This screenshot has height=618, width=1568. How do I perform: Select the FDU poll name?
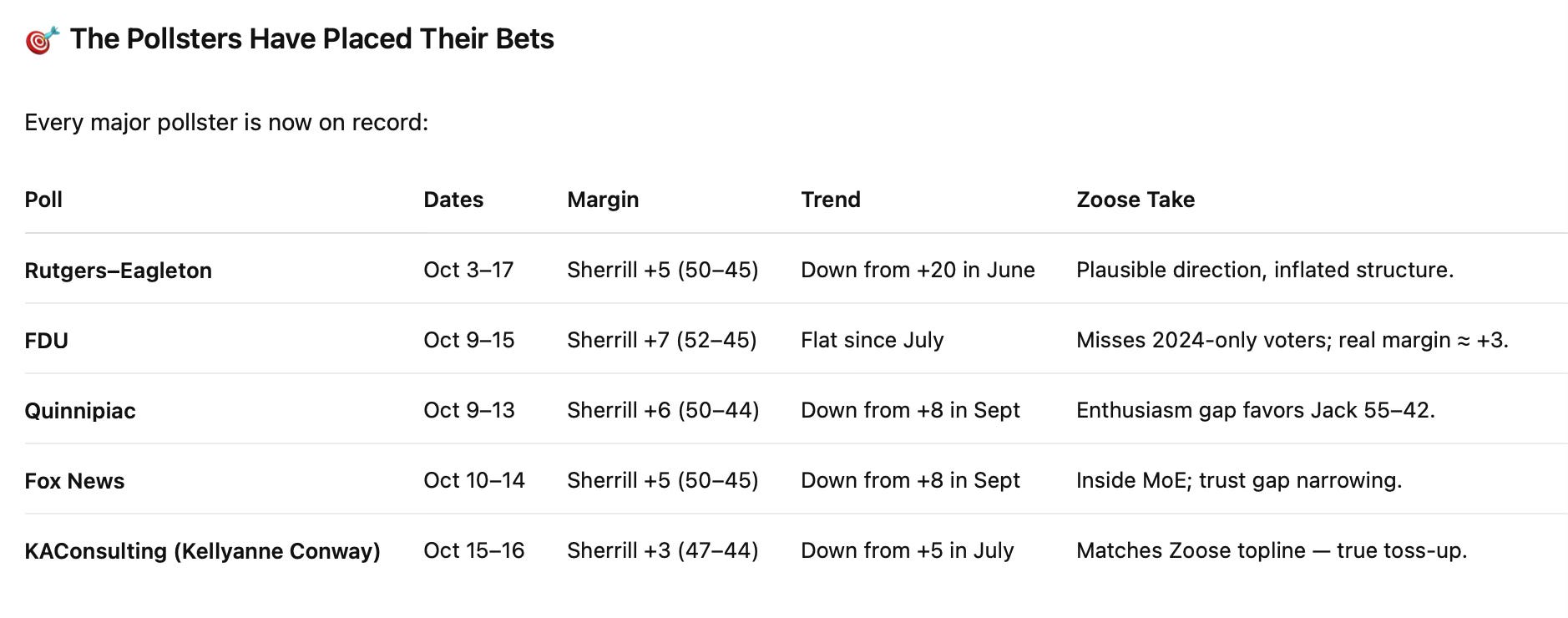click(x=47, y=341)
